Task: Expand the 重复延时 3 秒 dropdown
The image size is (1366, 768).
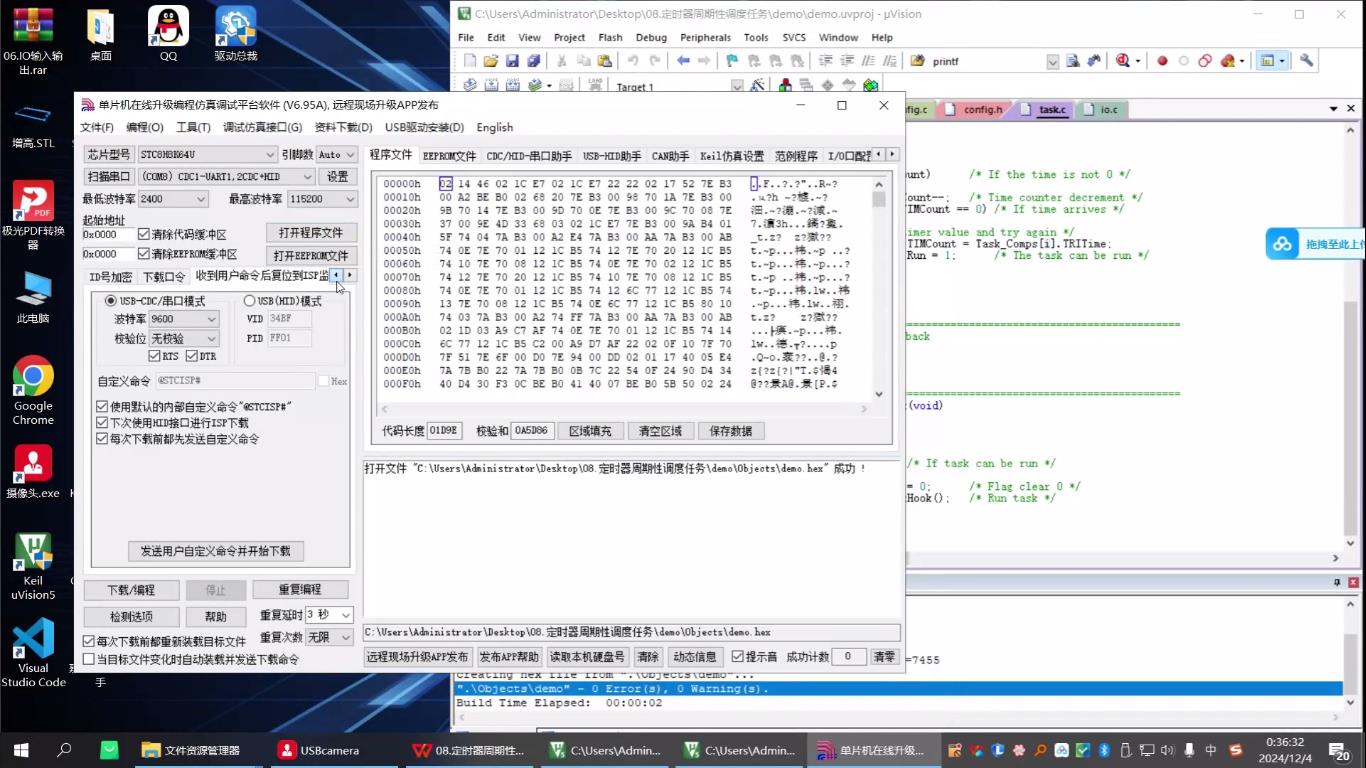Action: (345, 615)
